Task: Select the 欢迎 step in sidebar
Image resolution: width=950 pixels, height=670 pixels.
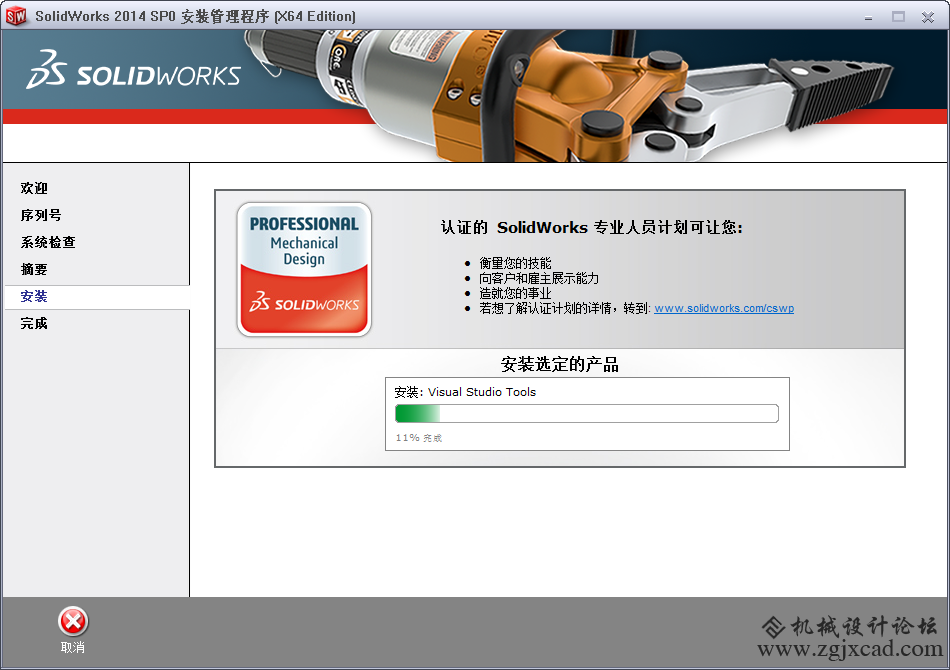Action: [34, 188]
